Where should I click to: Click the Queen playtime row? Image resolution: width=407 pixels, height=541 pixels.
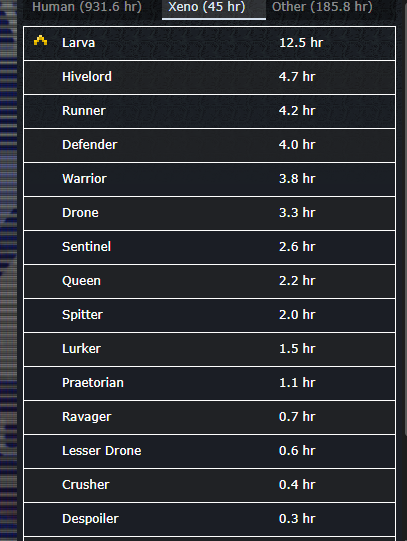[209, 281]
